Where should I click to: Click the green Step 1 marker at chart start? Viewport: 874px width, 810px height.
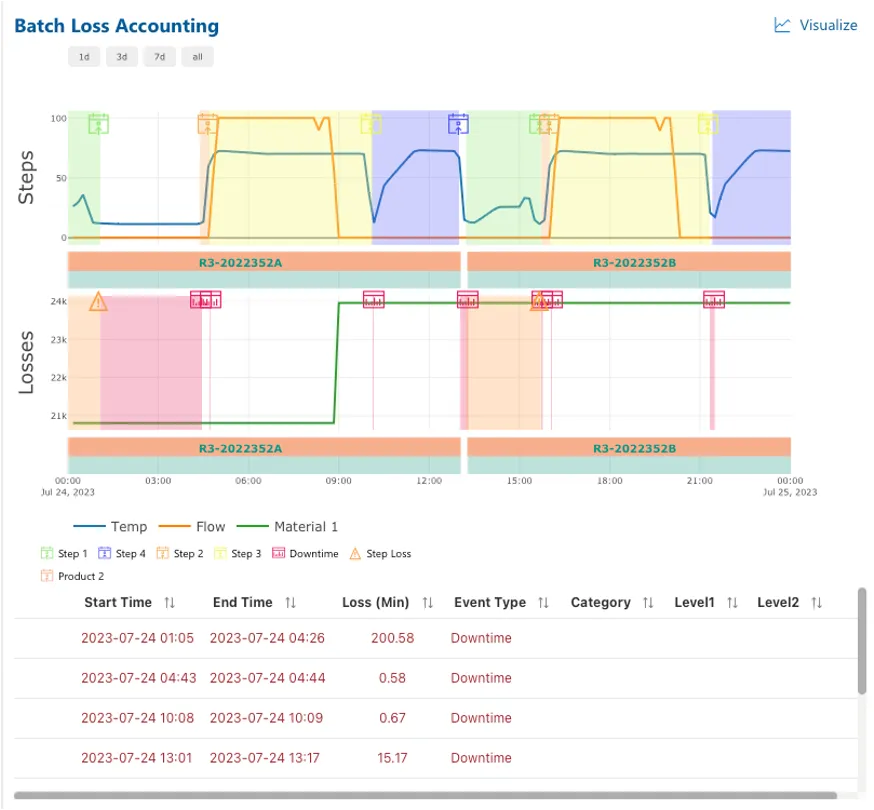tap(99, 124)
